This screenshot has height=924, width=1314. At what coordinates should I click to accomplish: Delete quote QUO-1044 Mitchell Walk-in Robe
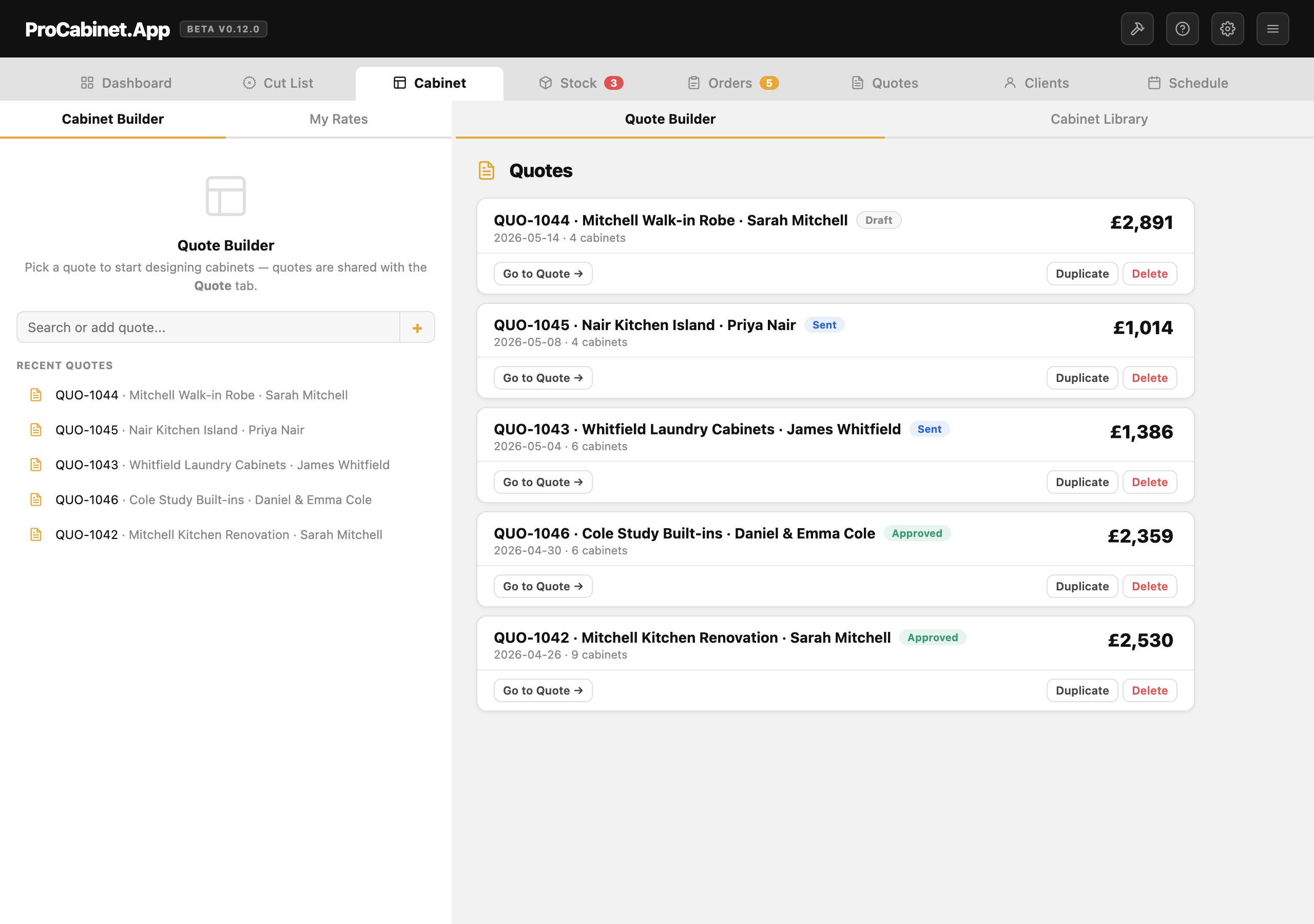(1150, 274)
